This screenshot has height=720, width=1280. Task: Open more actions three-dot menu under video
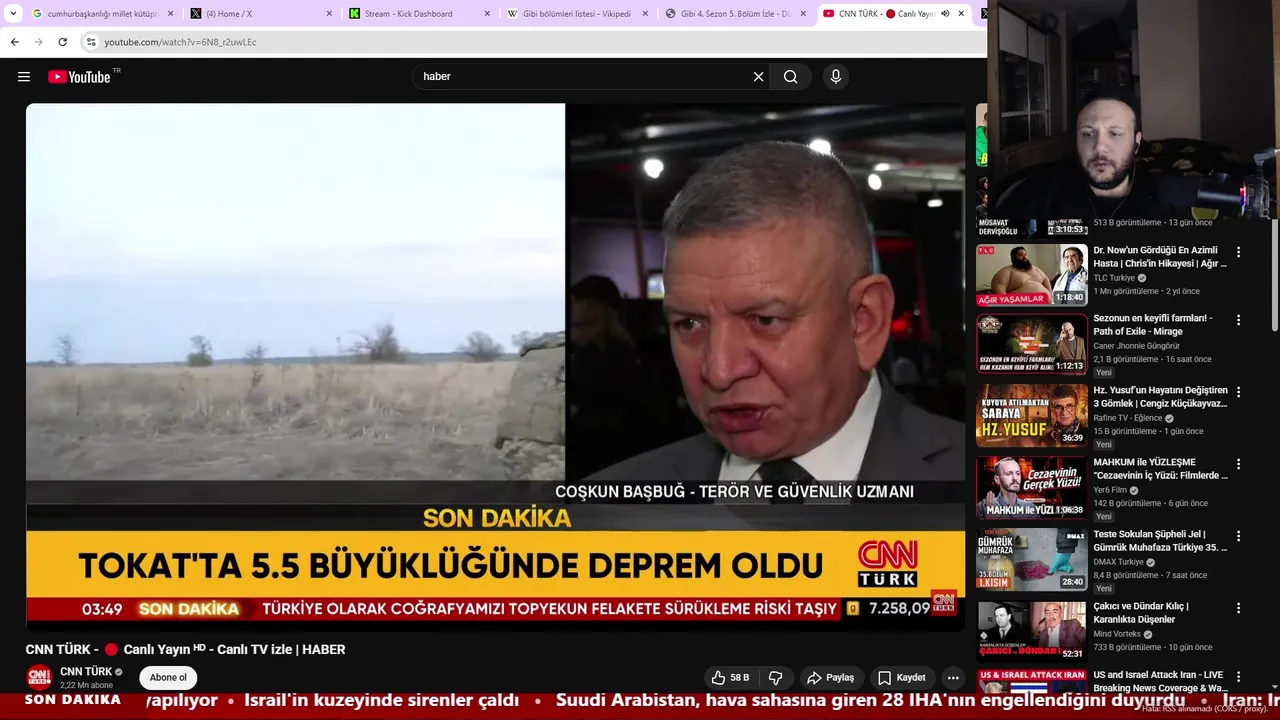(953, 678)
